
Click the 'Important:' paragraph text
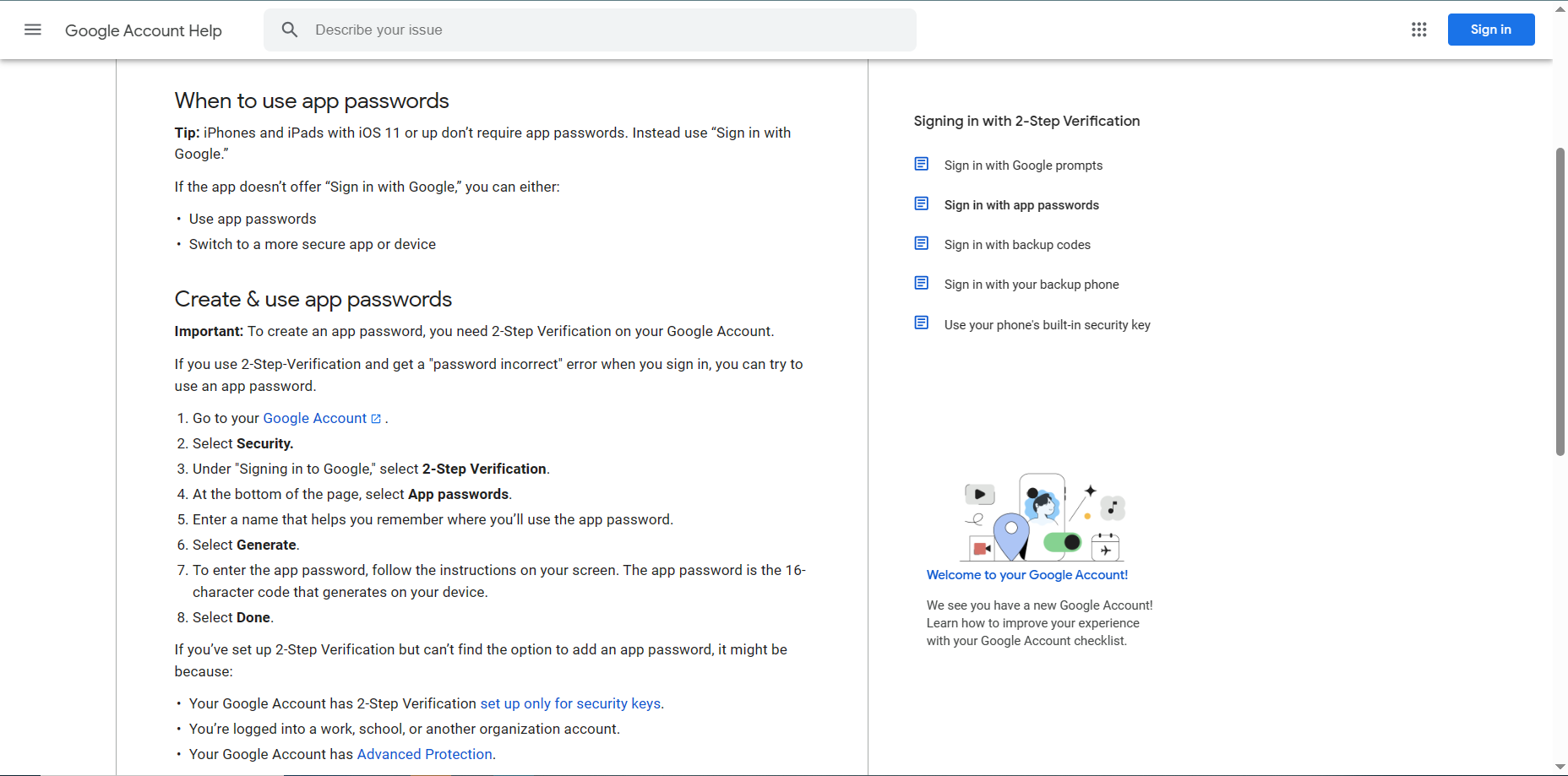475,331
